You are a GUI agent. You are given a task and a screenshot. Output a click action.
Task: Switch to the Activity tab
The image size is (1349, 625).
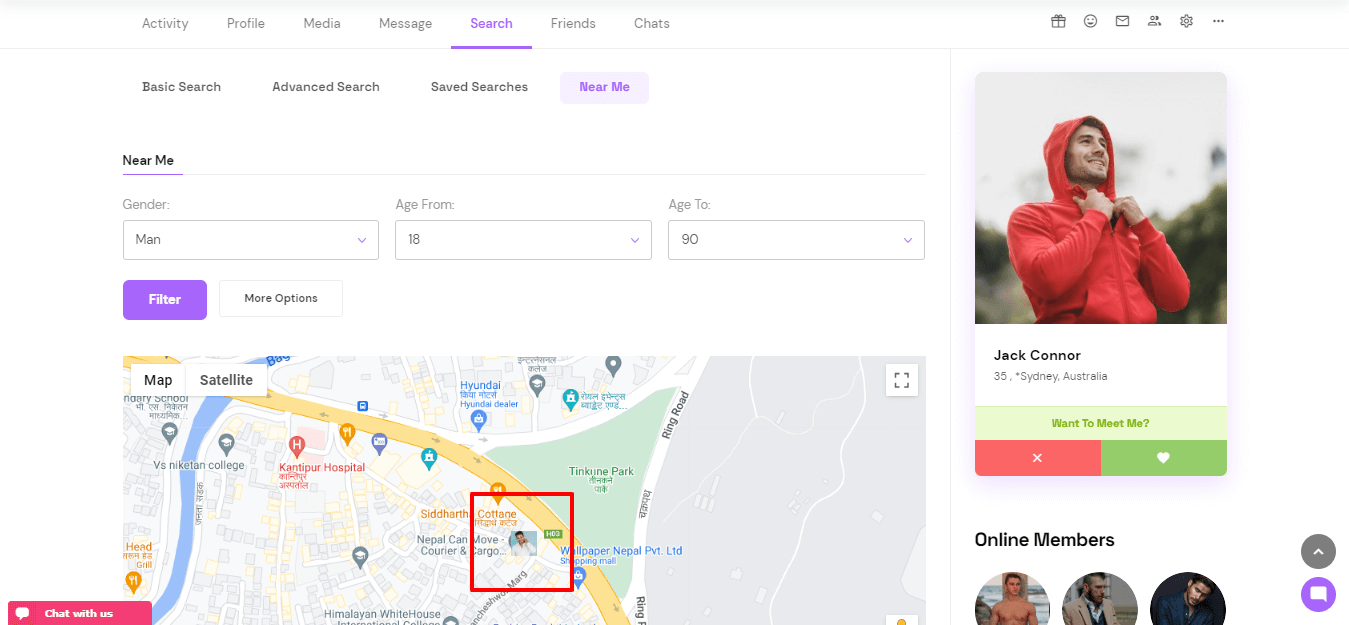165,23
